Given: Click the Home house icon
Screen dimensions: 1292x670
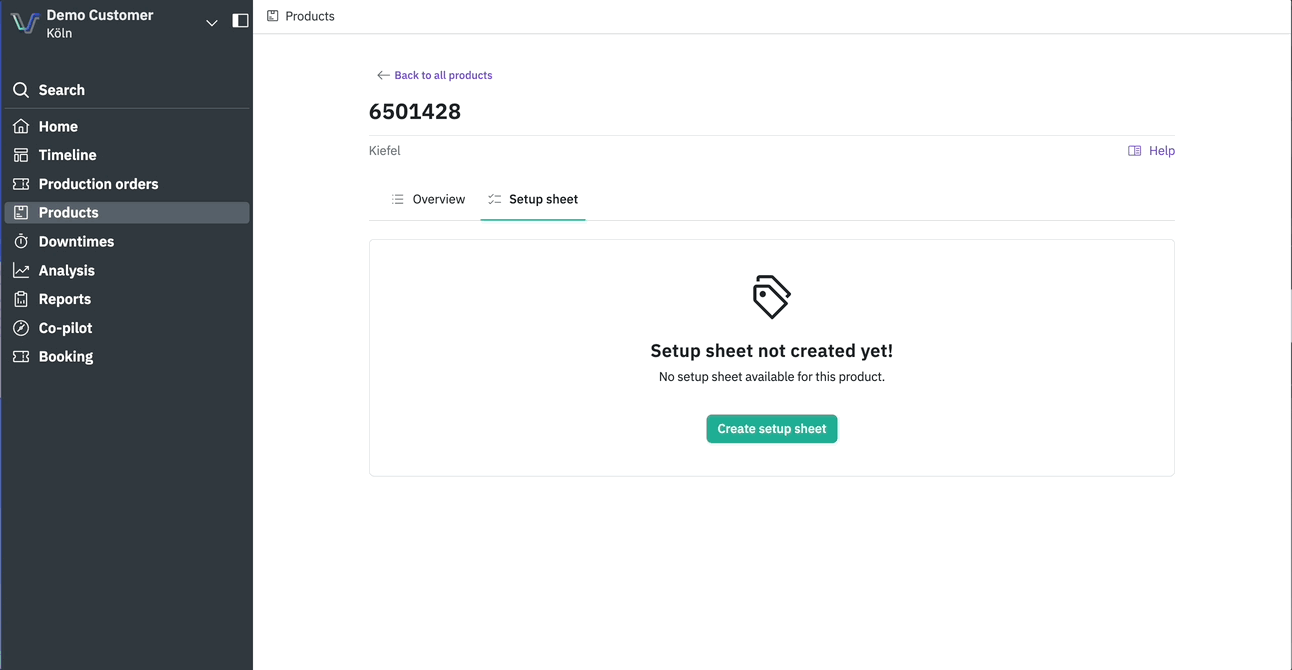Looking at the screenshot, I should coord(21,127).
